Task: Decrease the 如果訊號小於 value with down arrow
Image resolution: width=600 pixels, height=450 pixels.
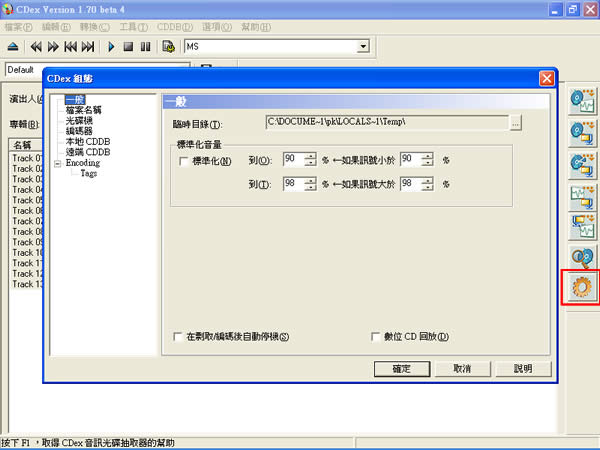Action: [x=427, y=163]
